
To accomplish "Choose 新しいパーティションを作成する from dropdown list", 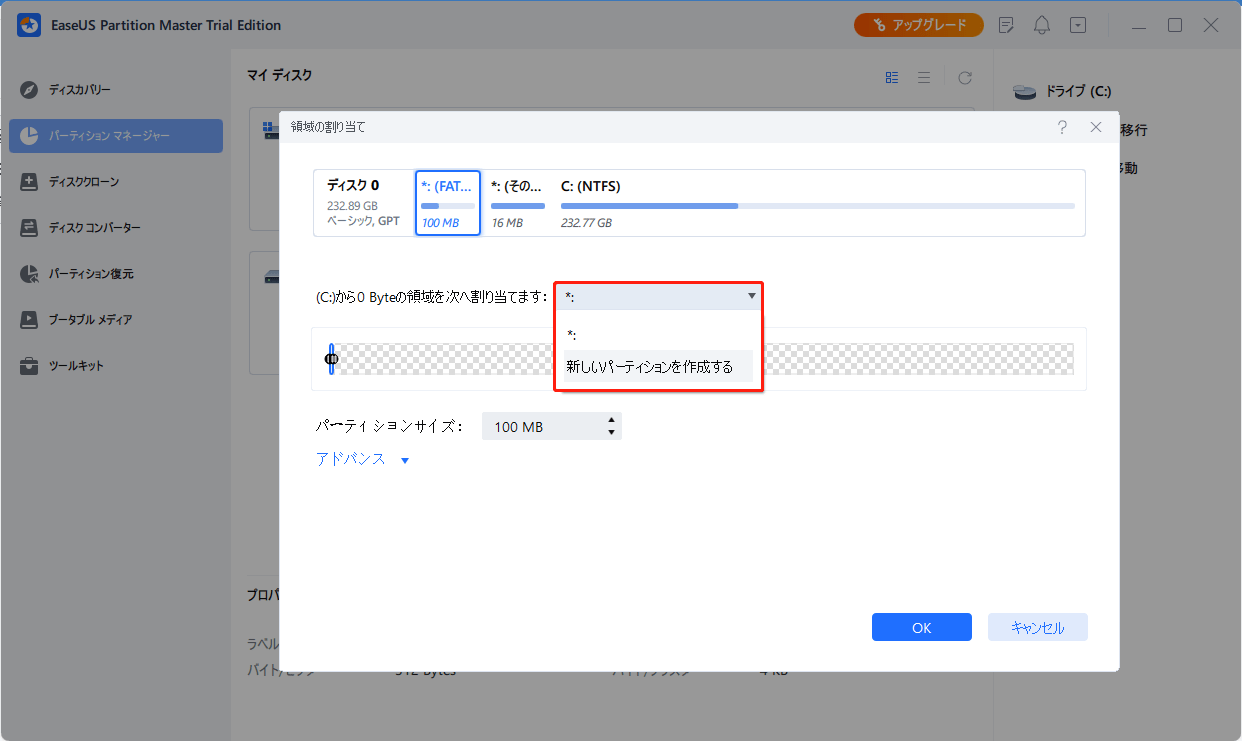I will pos(650,367).
